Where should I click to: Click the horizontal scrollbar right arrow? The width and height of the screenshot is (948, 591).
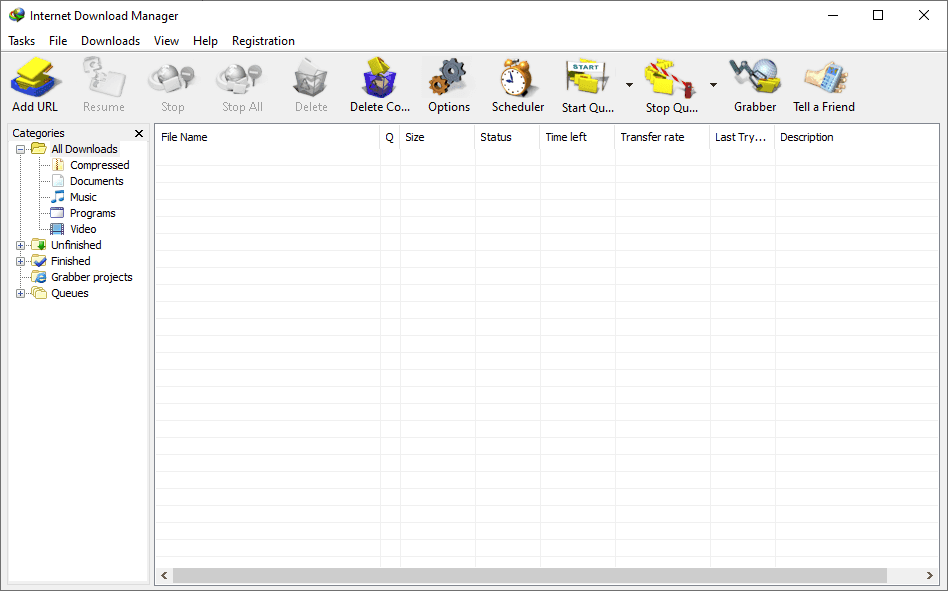[x=930, y=575]
